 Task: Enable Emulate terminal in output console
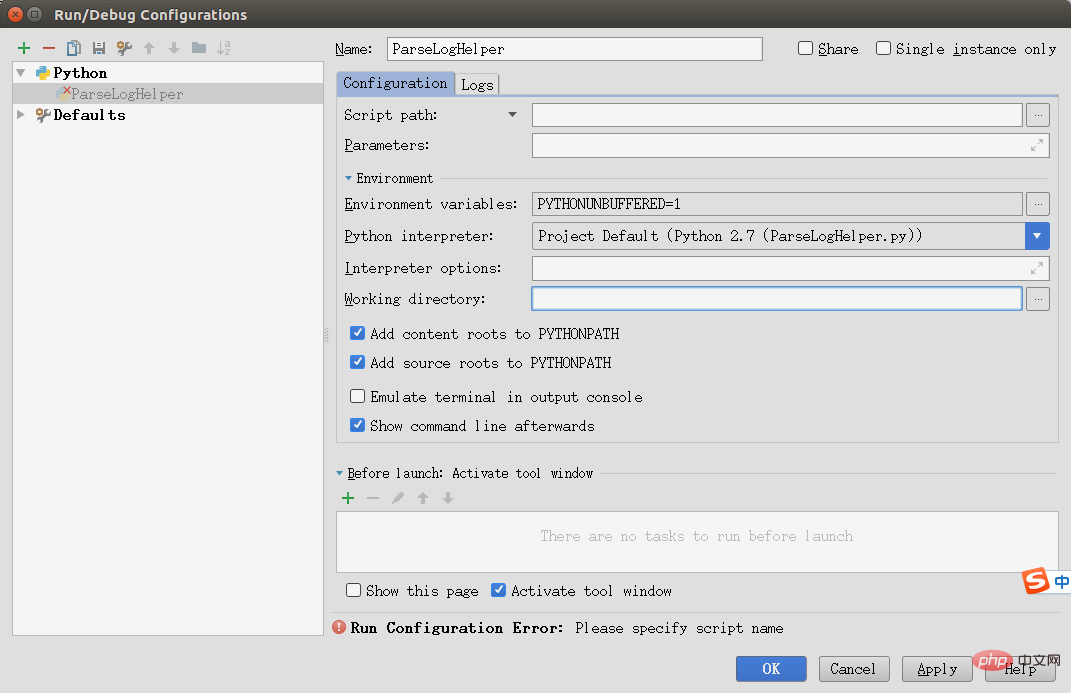(x=357, y=396)
